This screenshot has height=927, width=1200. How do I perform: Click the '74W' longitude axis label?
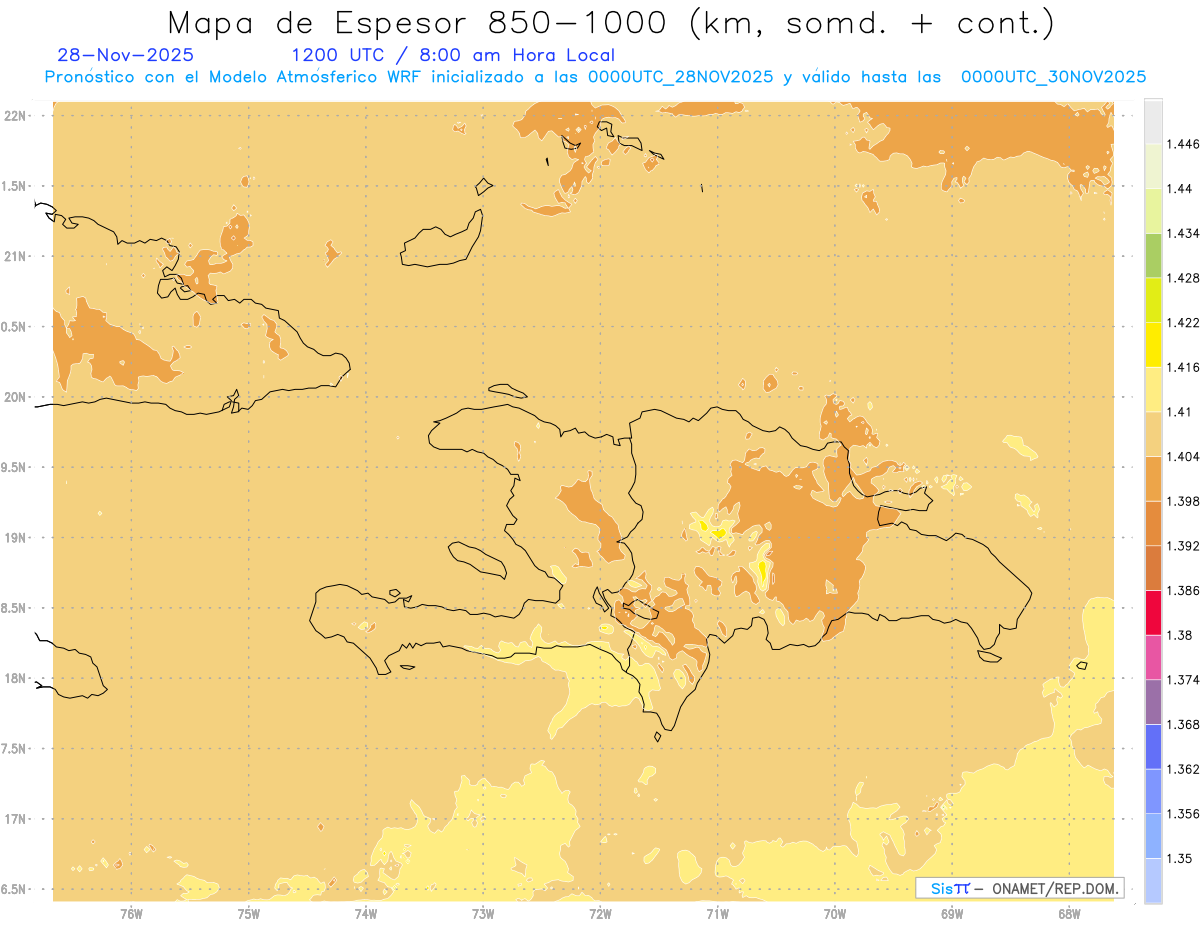[366, 913]
